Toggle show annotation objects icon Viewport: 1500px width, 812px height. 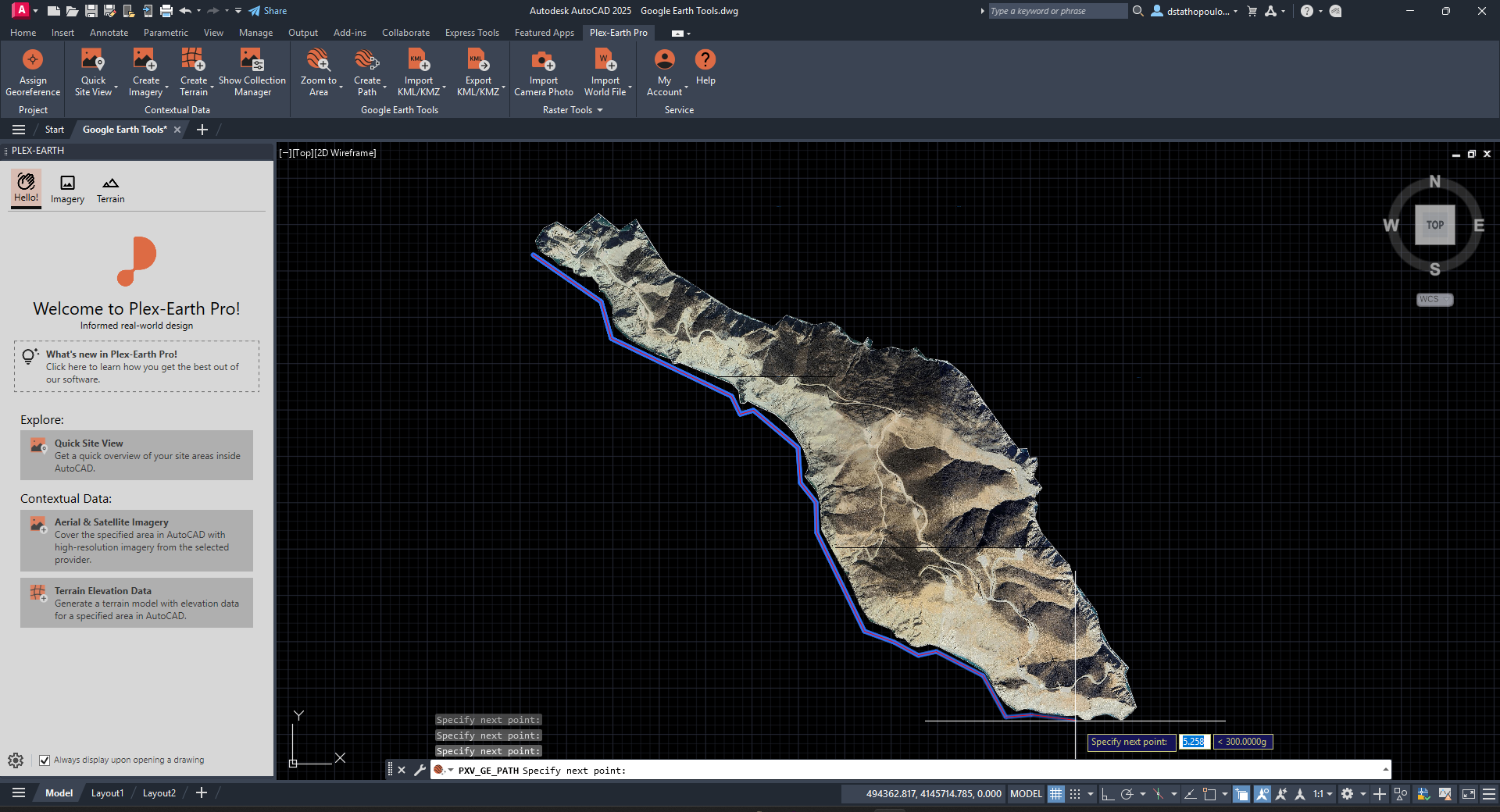1262,794
